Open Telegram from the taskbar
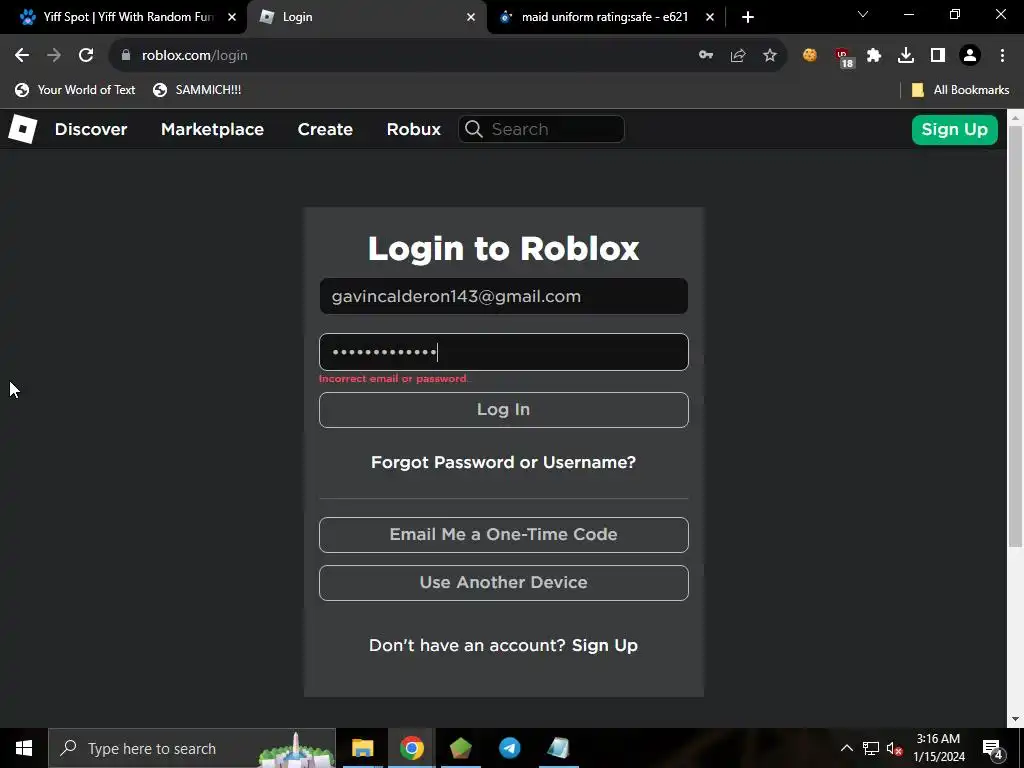Viewport: 1024px width, 768px height. click(x=509, y=748)
